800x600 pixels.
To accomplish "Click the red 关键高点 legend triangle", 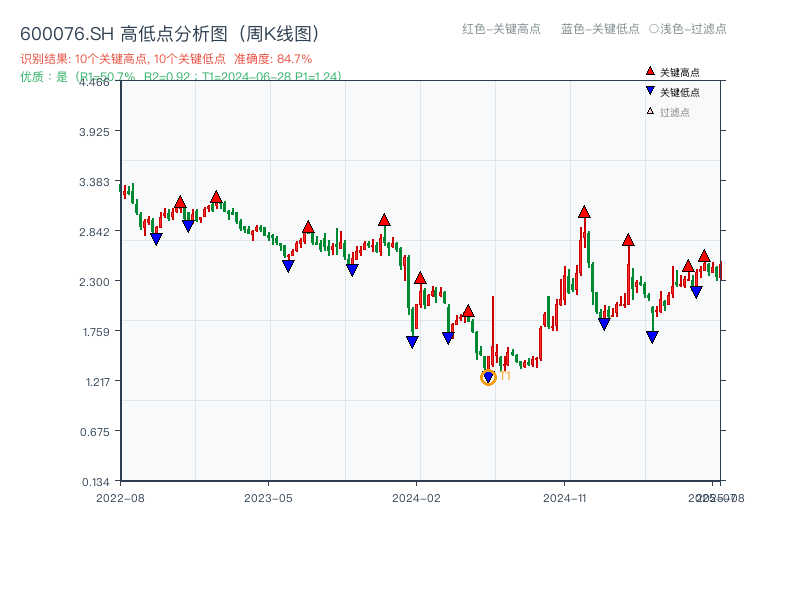I will tap(650, 71).
